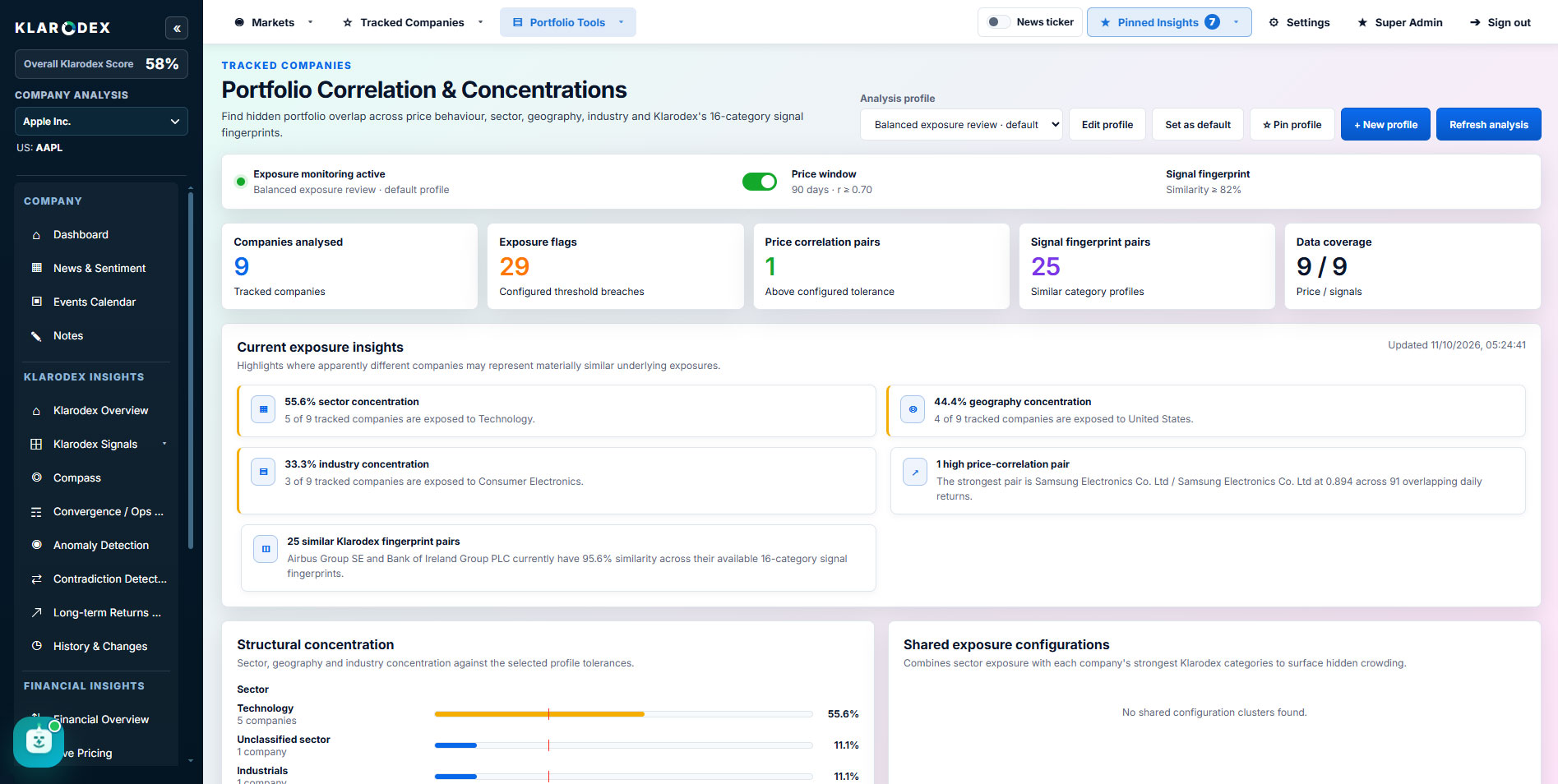The image size is (1558, 784).
Task: Open the Apple Inc. company selector
Action: 101,122
